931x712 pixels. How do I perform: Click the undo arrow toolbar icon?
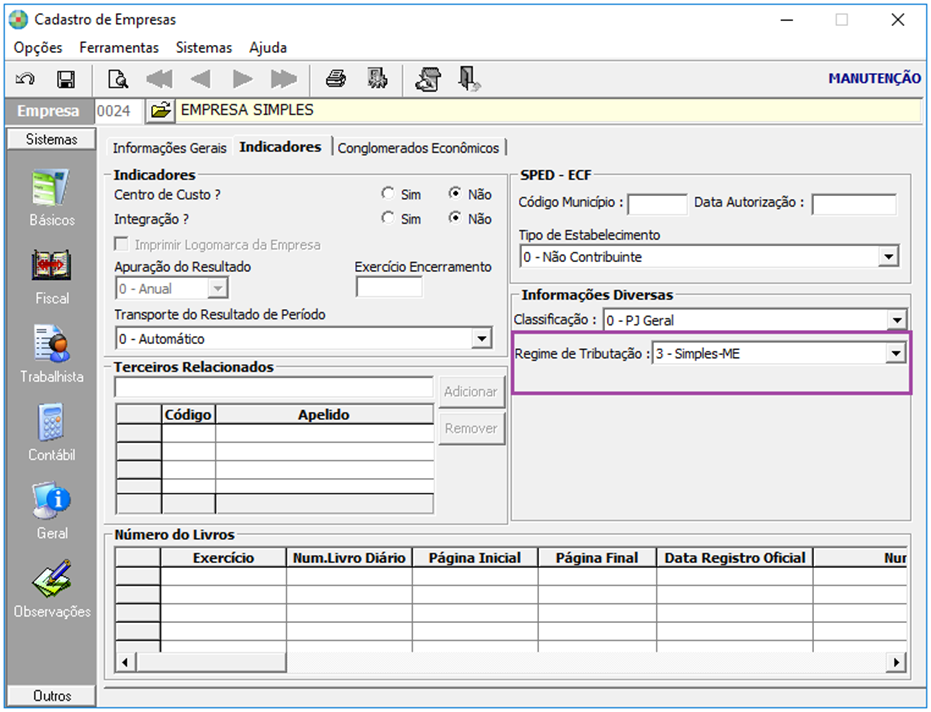point(25,78)
